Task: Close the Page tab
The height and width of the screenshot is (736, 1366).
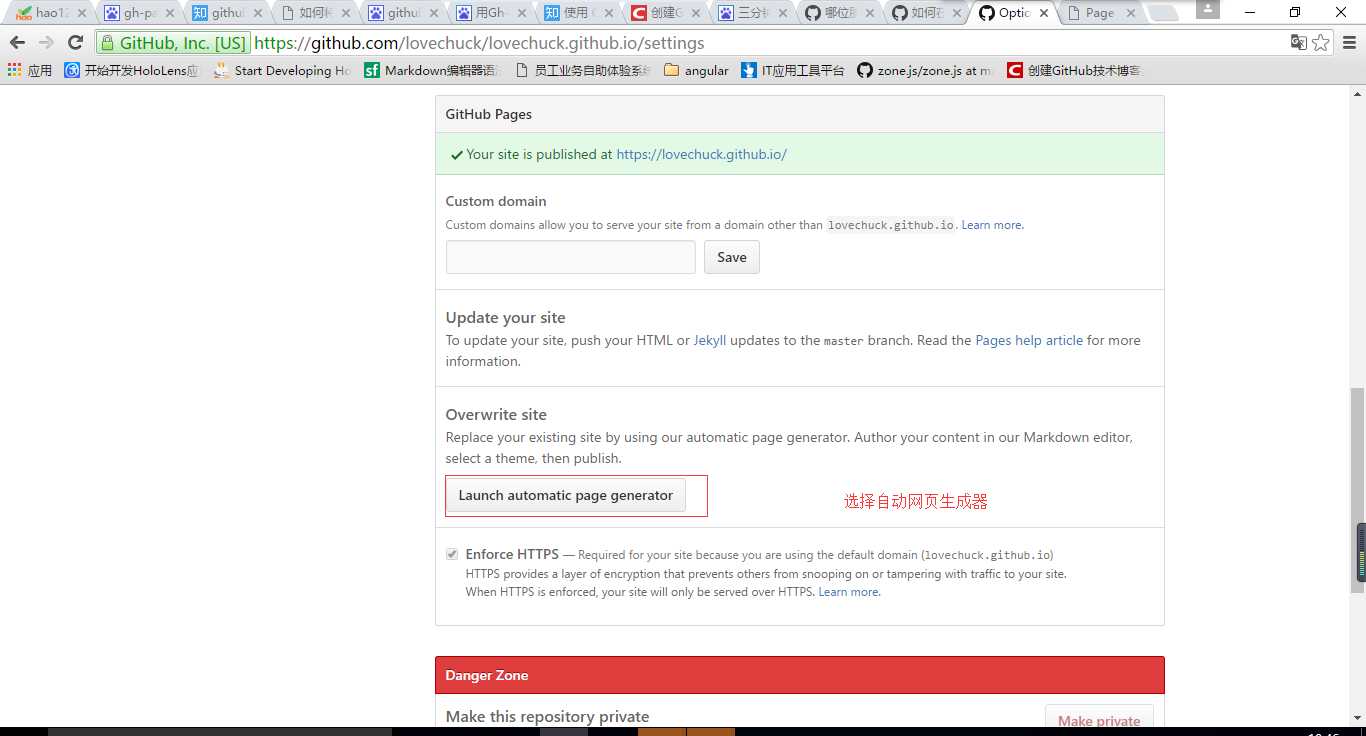Action: click(1131, 14)
